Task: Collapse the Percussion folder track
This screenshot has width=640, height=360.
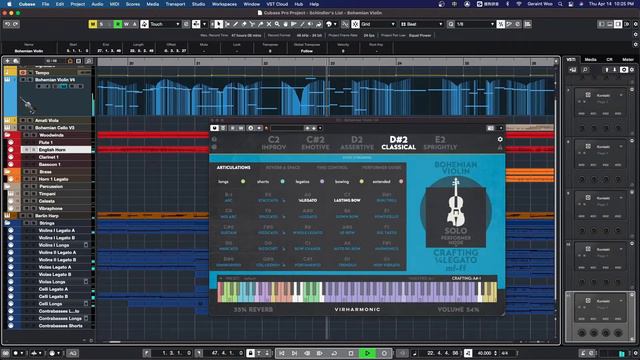Action: (x=7, y=186)
